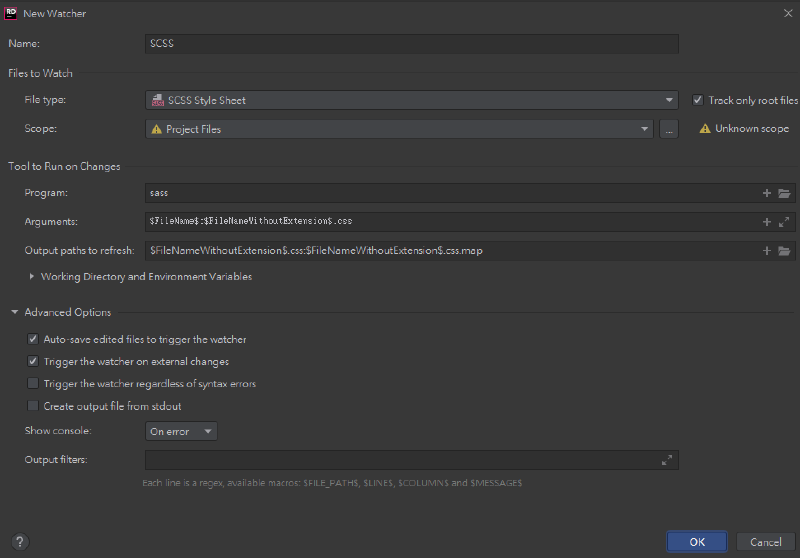Screen dimensions: 800x558
Task: Click insert macro plus in Output paths row
Action: pyautogui.click(x=767, y=250)
